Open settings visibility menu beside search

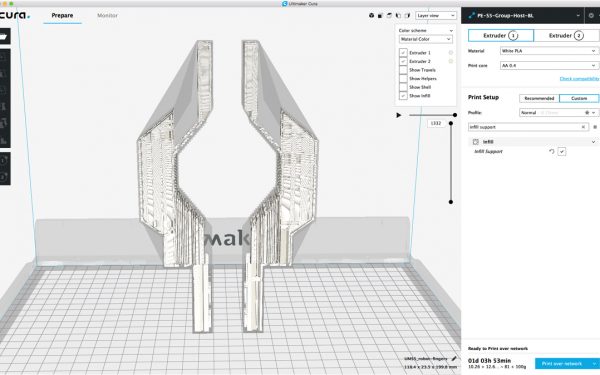pyautogui.click(x=595, y=127)
